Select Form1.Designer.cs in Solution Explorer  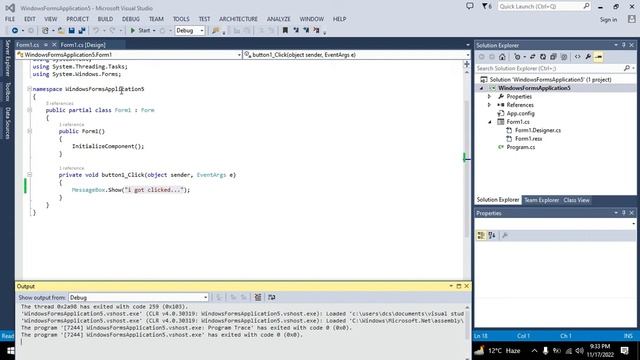click(x=538, y=130)
